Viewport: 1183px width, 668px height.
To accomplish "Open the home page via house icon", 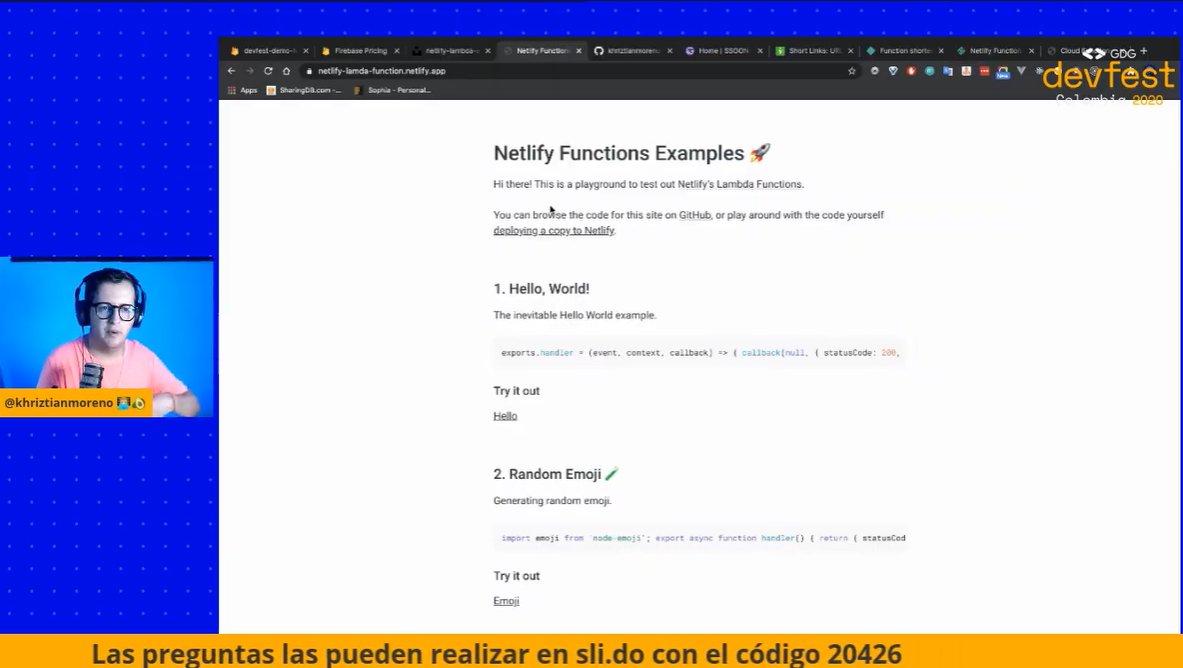I will 287,71.
